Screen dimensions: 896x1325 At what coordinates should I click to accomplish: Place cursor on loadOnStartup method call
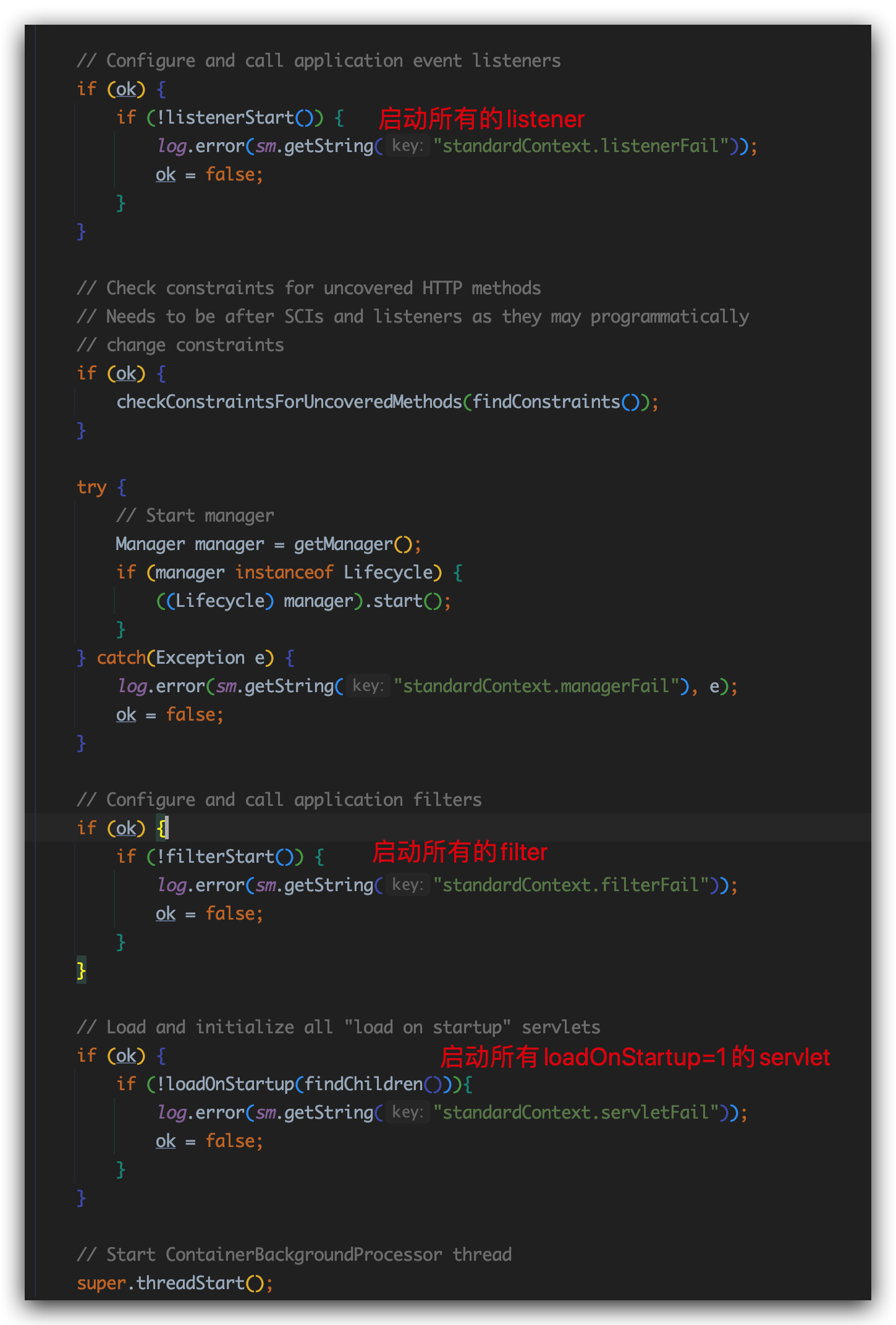230,1084
